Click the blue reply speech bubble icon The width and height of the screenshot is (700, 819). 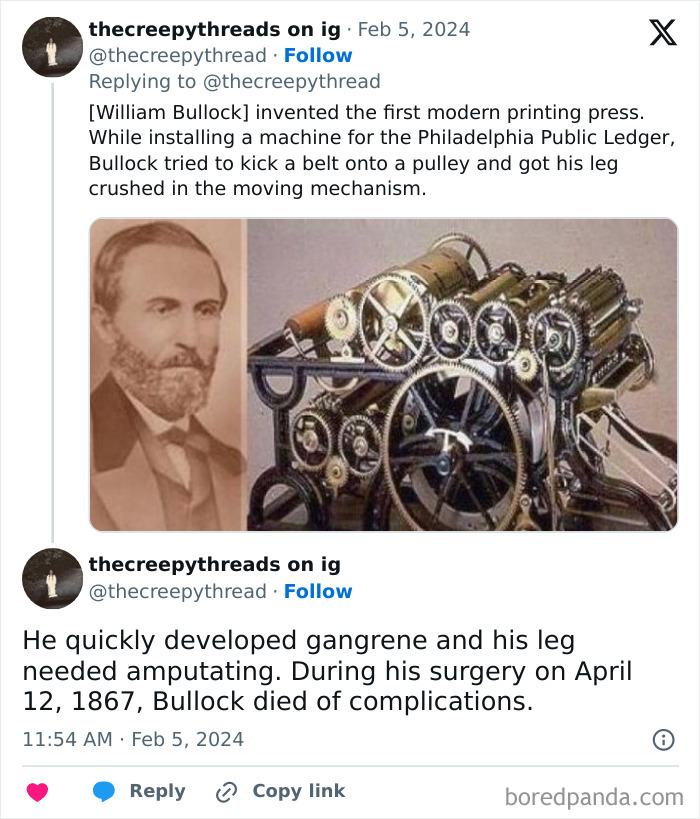pyautogui.click(x=103, y=791)
